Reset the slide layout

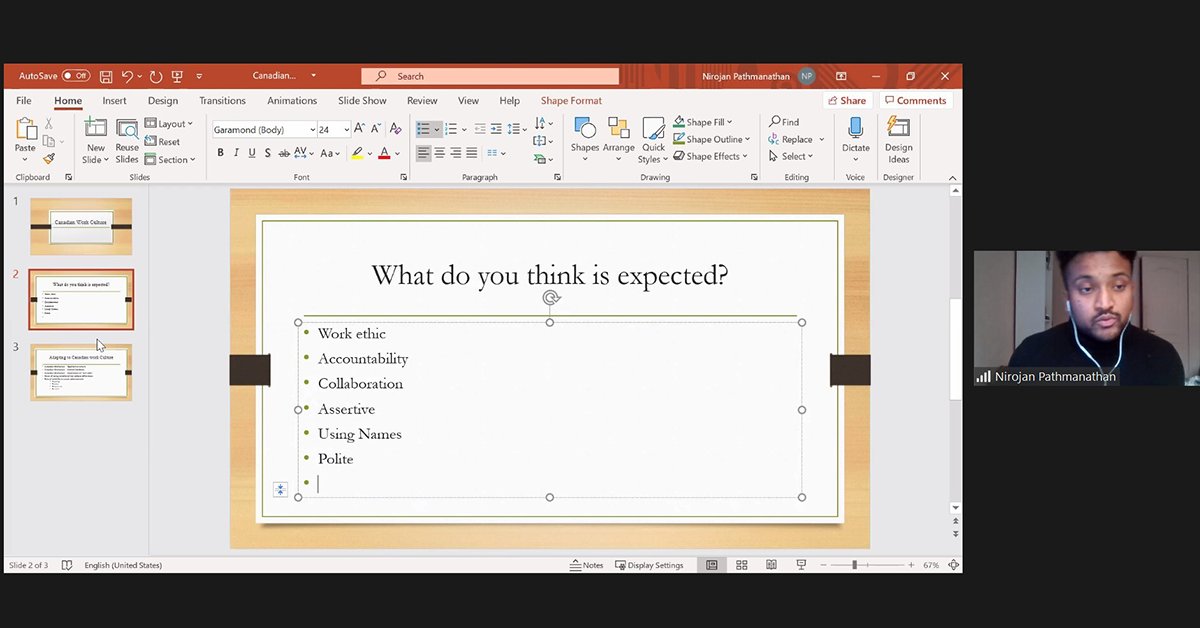tap(163, 141)
